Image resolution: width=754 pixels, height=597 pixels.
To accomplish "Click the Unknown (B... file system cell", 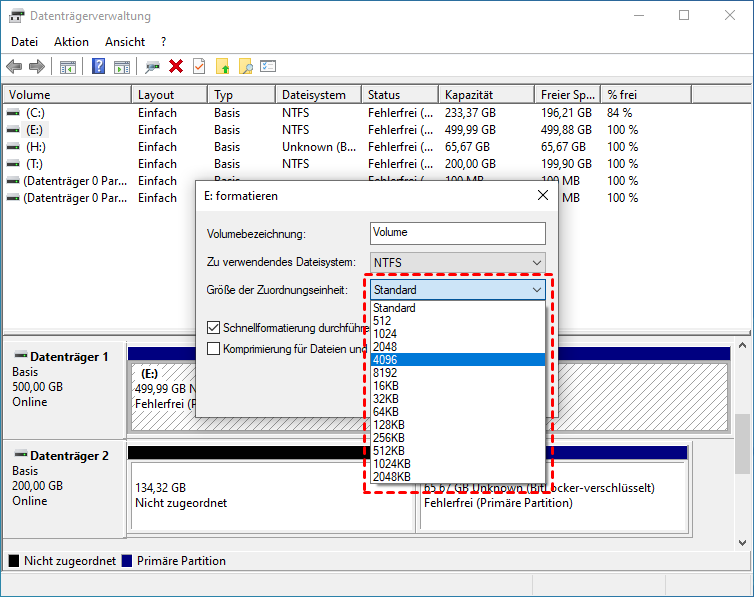I will point(319,147).
